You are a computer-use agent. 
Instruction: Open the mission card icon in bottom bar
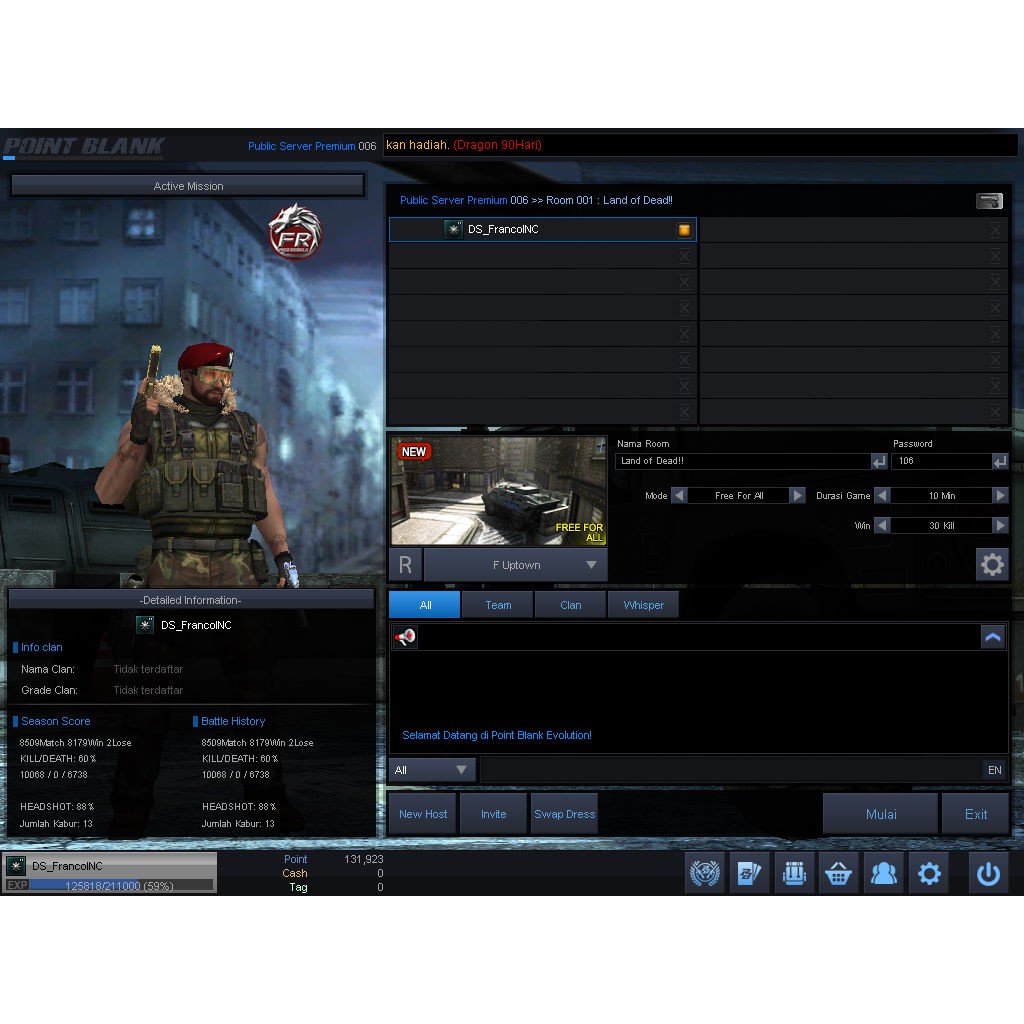[749, 873]
